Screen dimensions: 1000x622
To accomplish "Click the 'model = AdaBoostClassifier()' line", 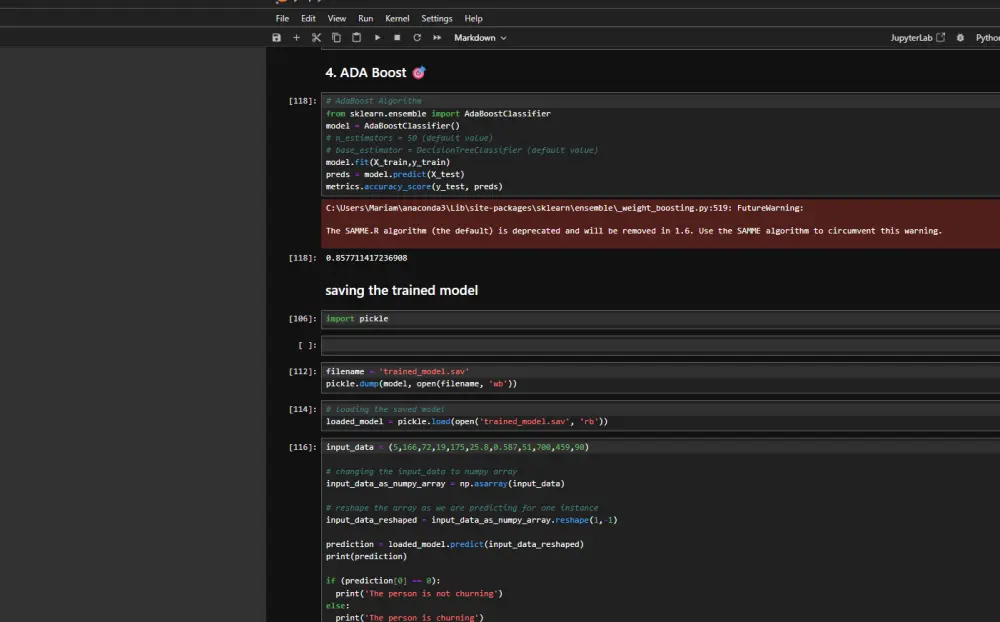I will (393, 126).
